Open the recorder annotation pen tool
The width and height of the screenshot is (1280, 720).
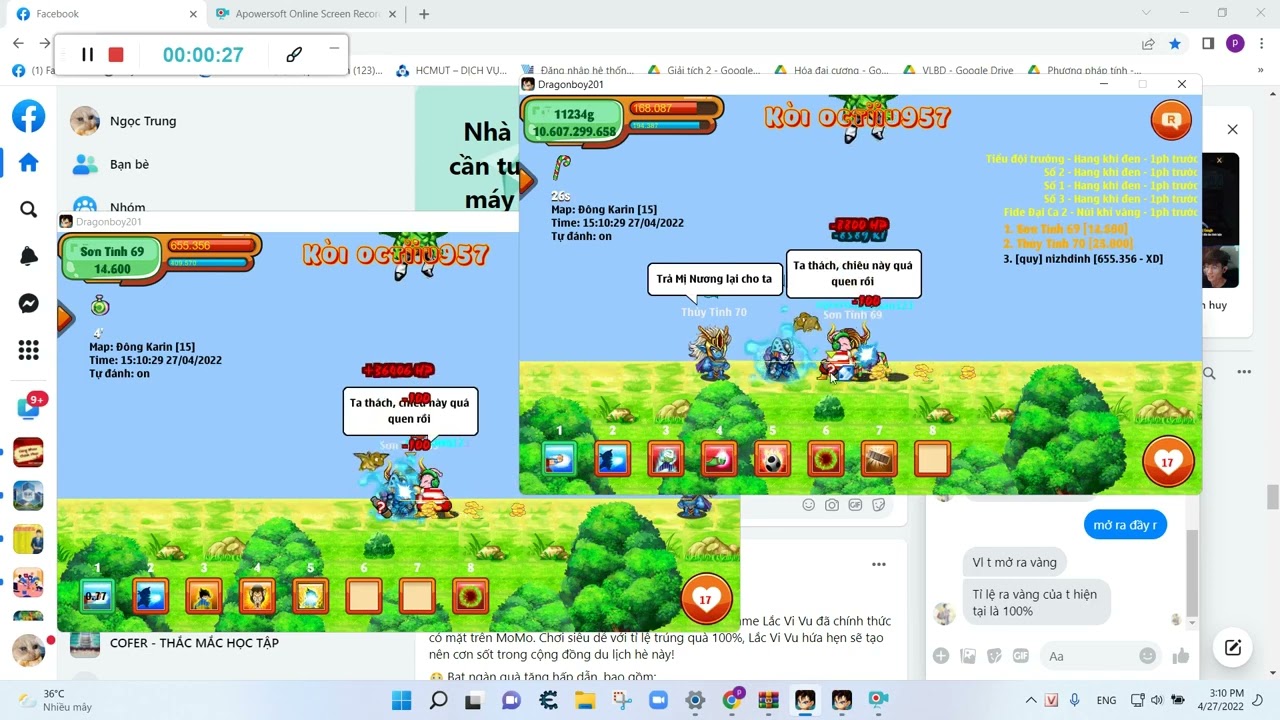click(x=294, y=55)
